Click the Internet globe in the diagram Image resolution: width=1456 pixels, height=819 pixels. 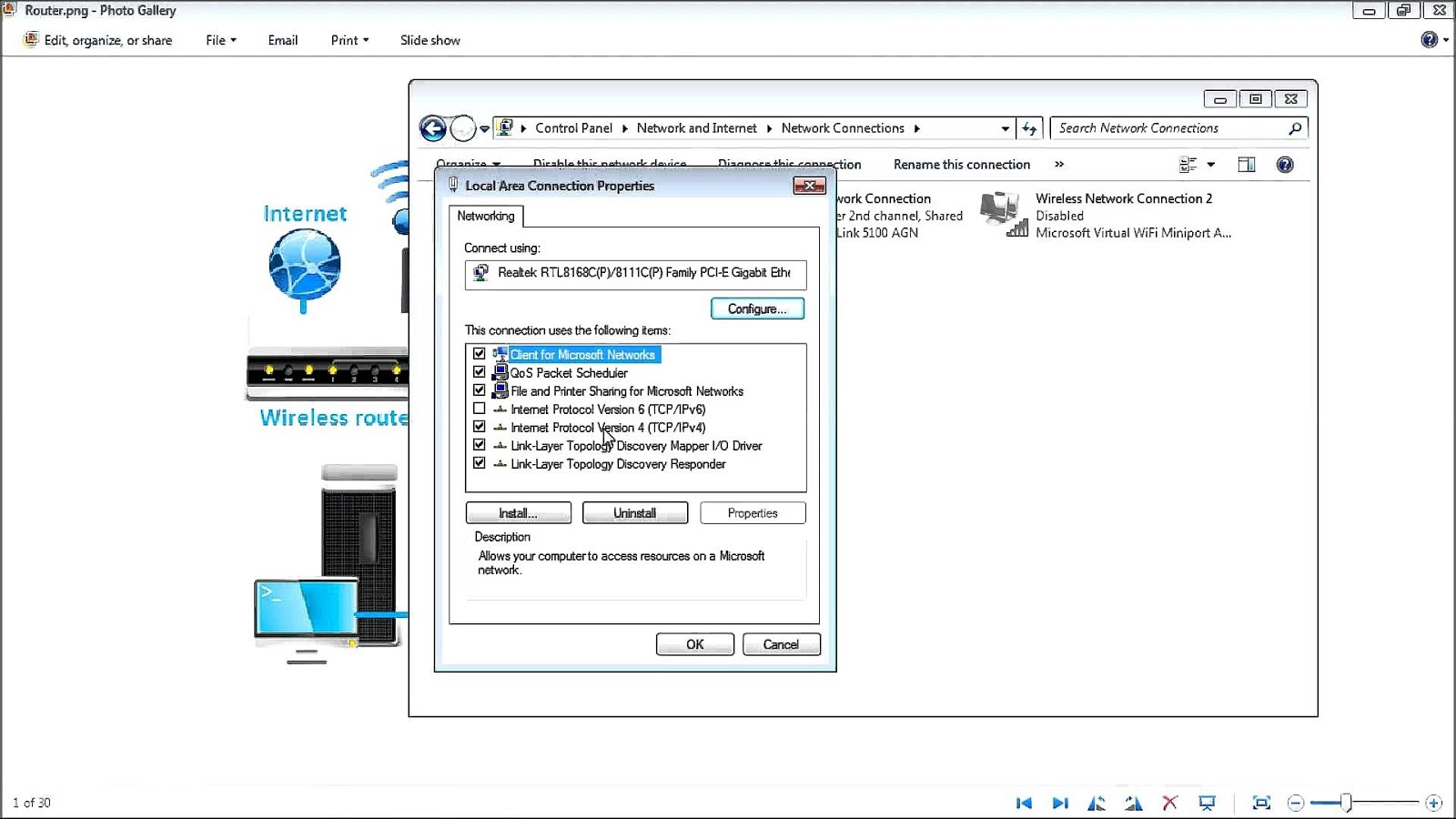tap(305, 265)
